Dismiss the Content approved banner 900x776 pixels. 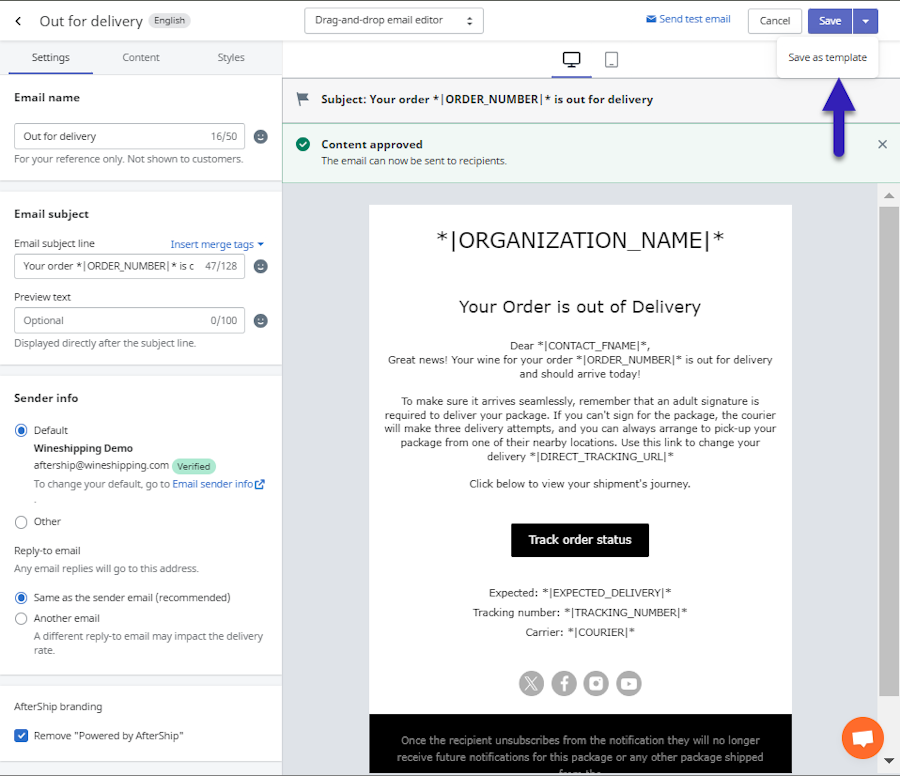(x=882, y=145)
